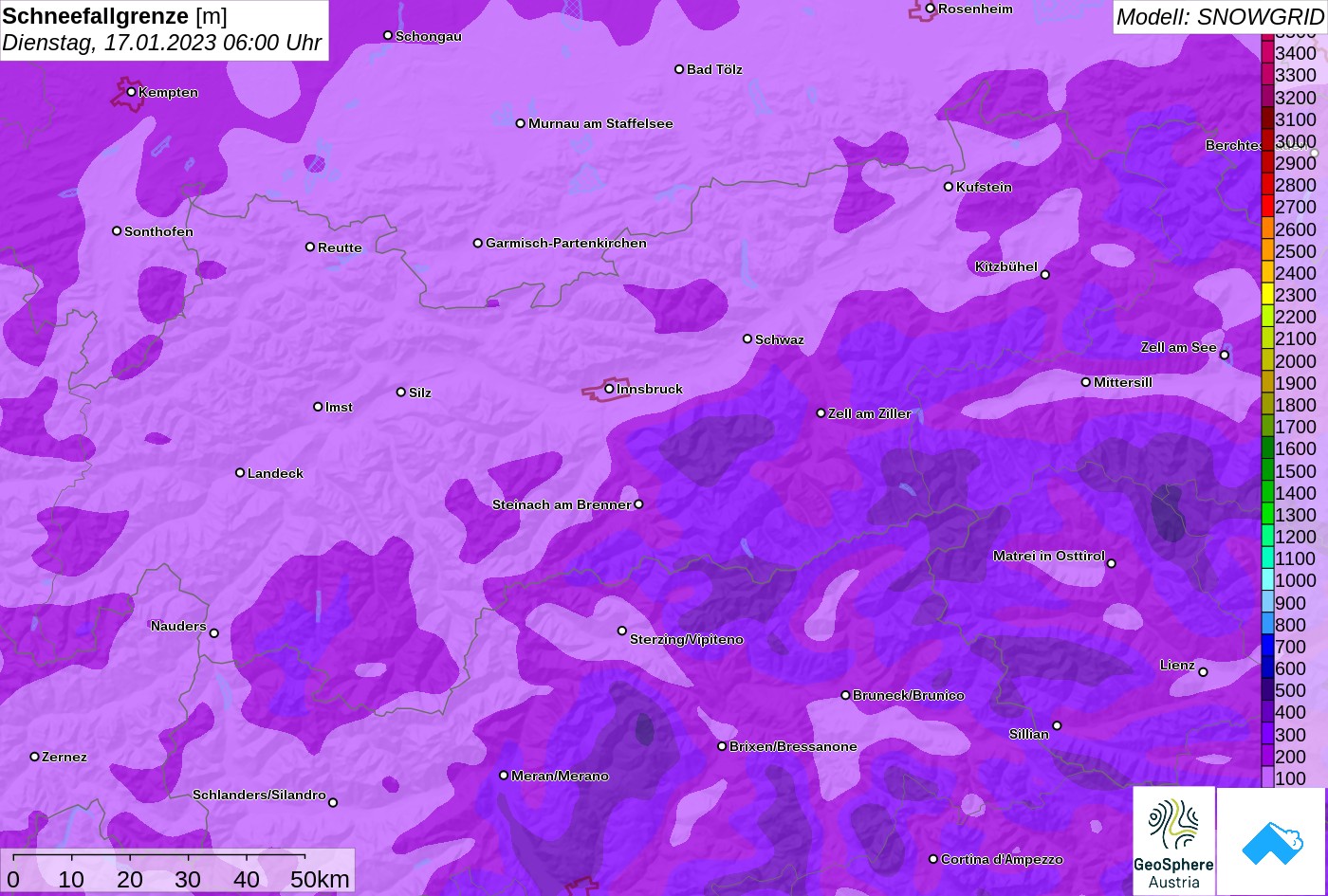
Task: Select the Kempten city marker
Action: coord(131,92)
